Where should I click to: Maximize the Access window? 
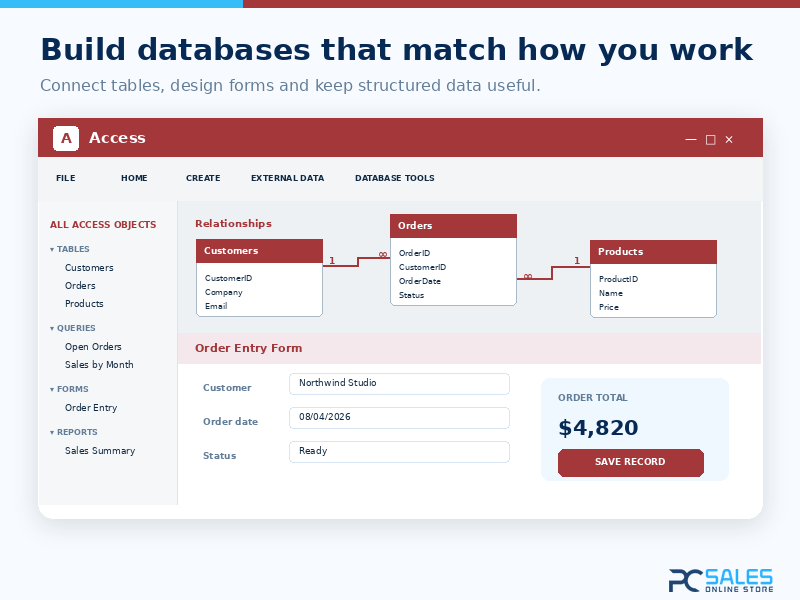pyautogui.click(x=710, y=139)
